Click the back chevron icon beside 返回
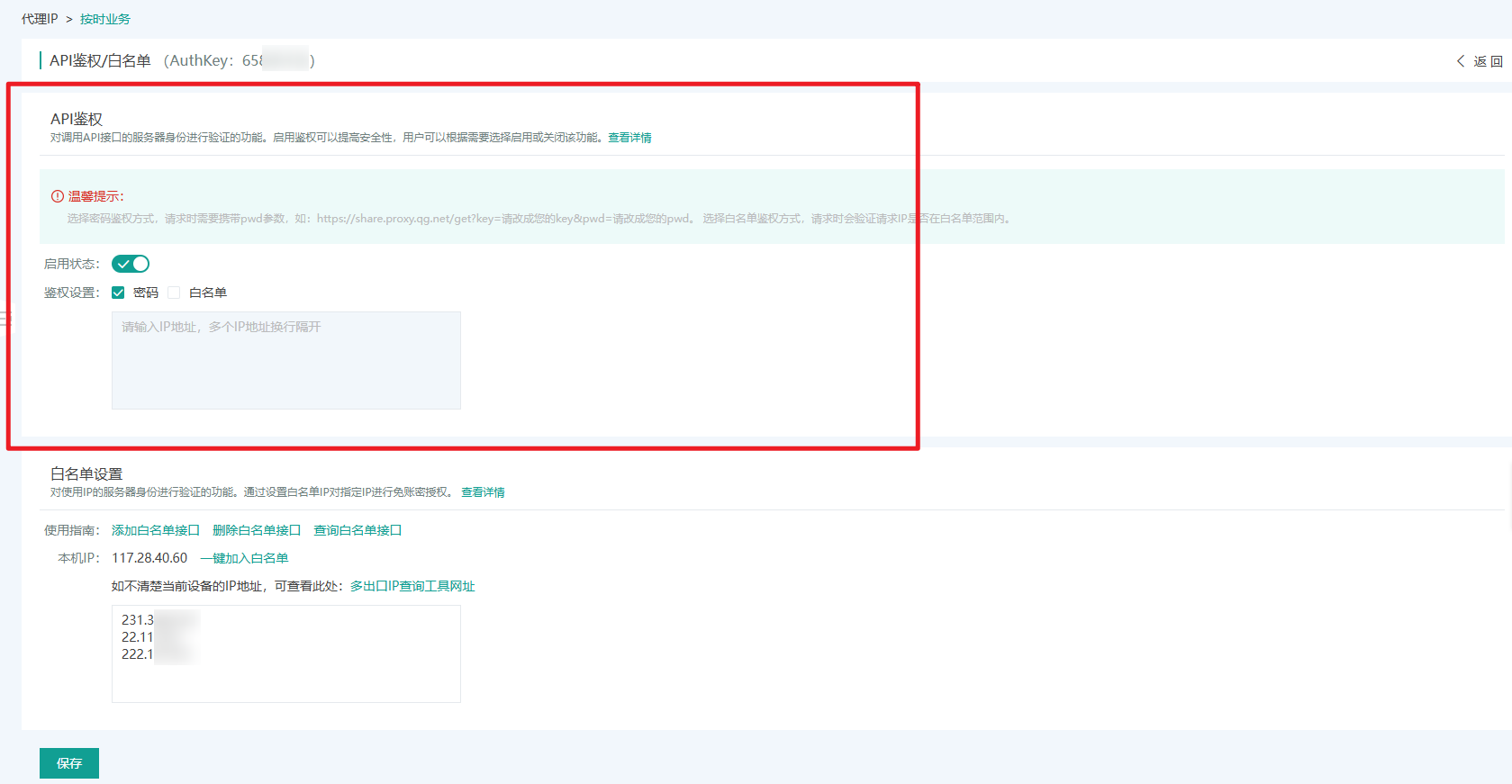 pos(1460,61)
